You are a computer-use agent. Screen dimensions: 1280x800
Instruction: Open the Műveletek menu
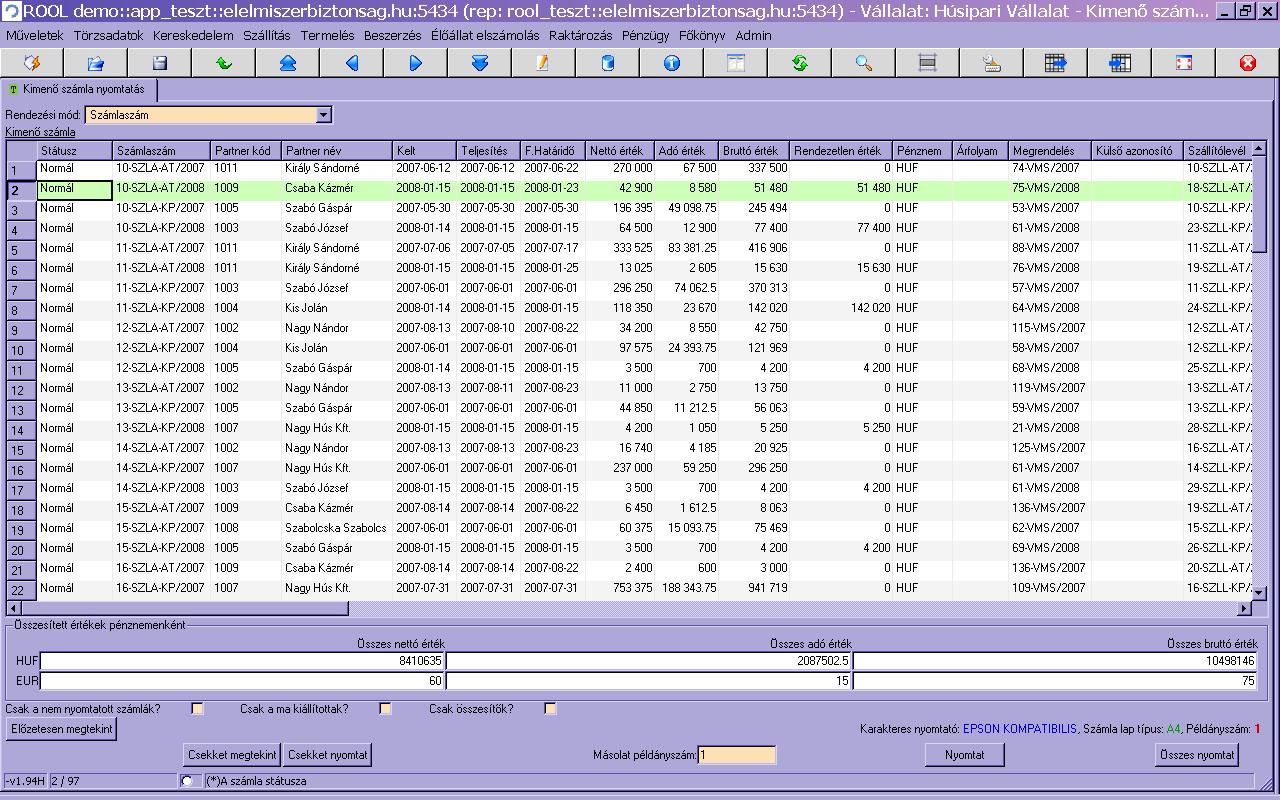[35, 35]
